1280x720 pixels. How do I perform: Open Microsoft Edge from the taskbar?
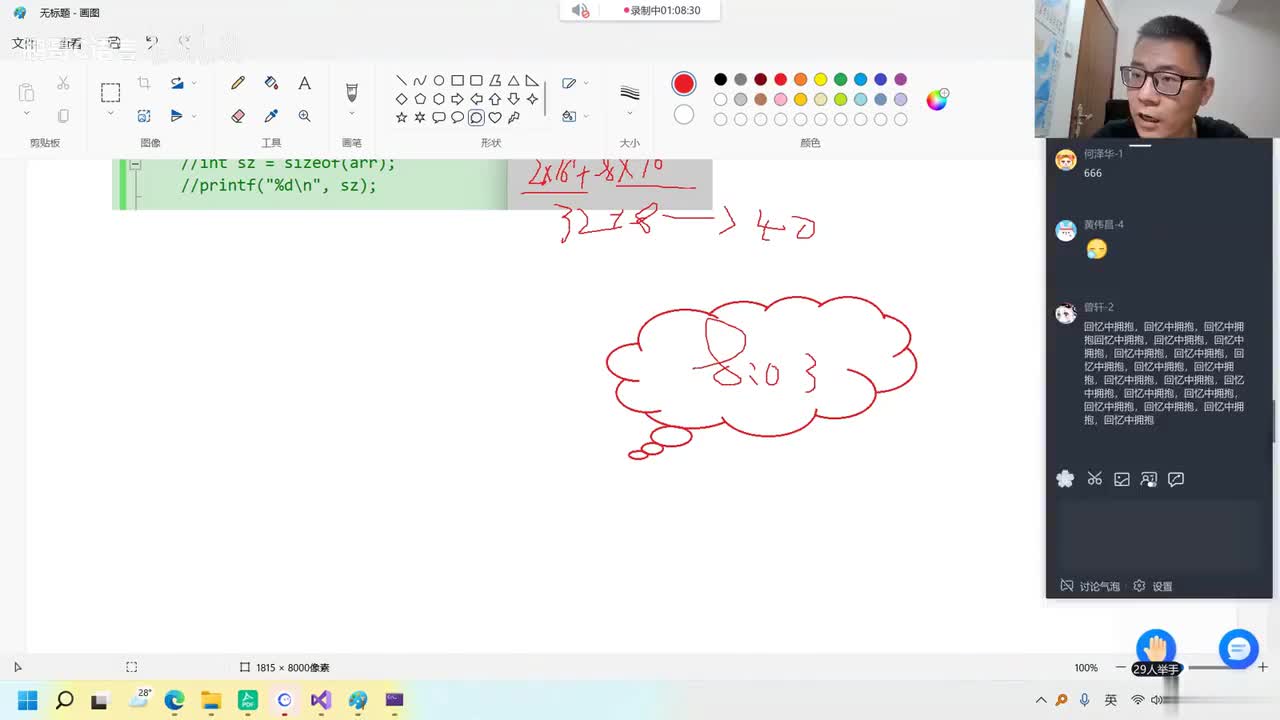coord(174,700)
